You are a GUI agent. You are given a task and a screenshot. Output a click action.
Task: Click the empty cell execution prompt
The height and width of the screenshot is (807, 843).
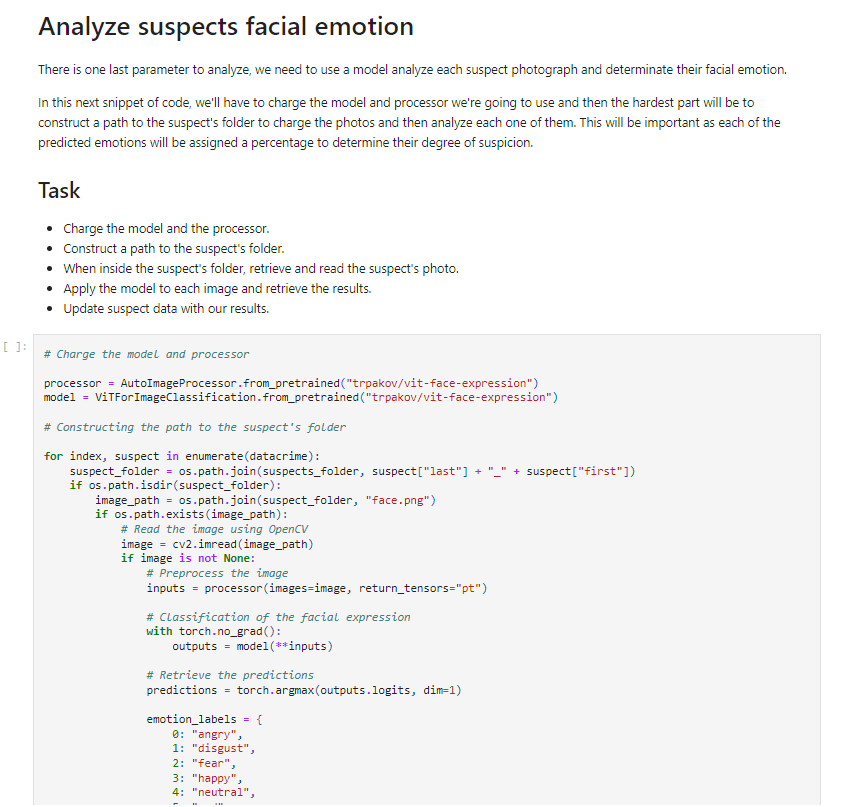[15, 347]
